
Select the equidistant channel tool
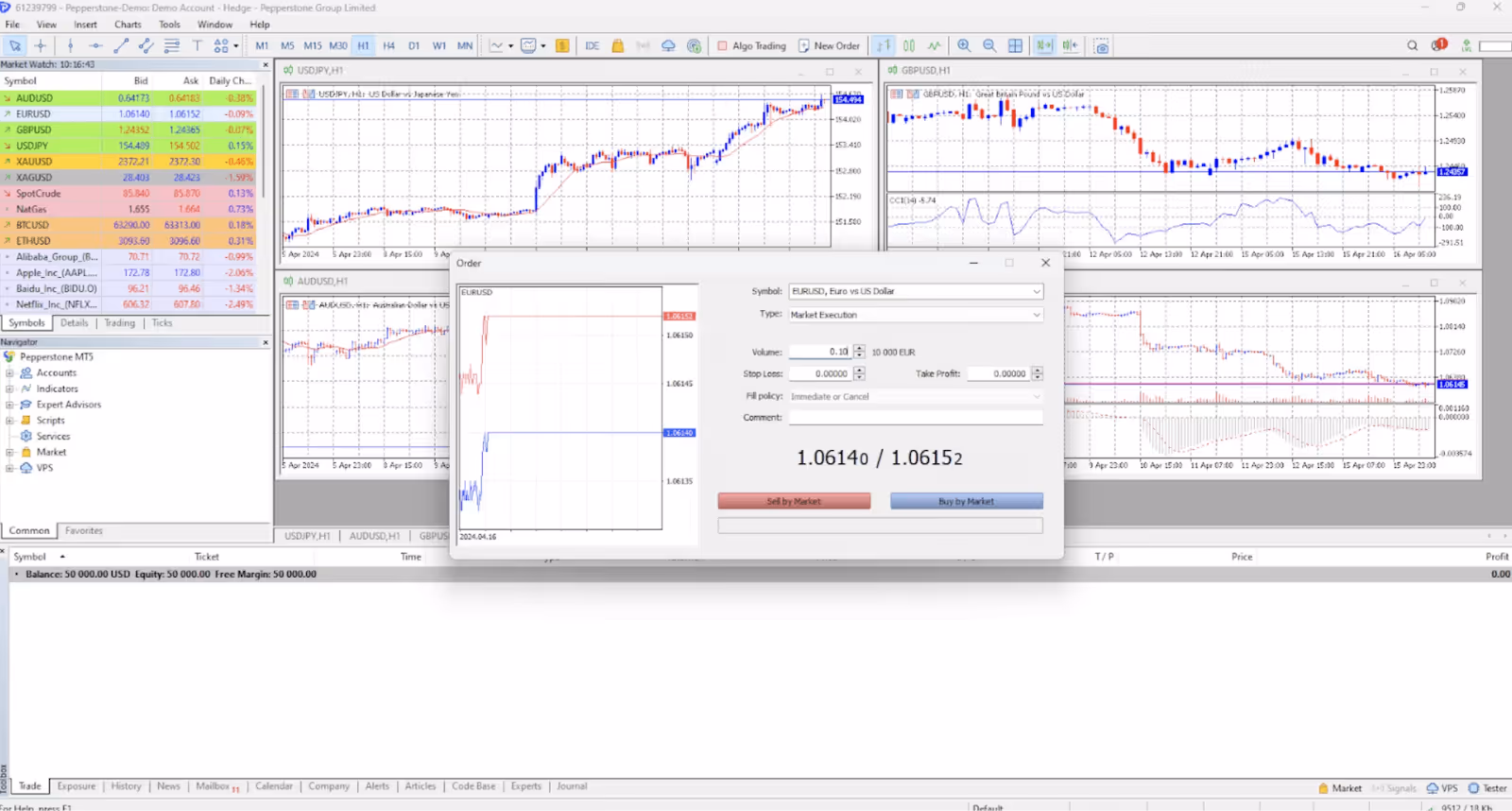click(x=146, y=45)
